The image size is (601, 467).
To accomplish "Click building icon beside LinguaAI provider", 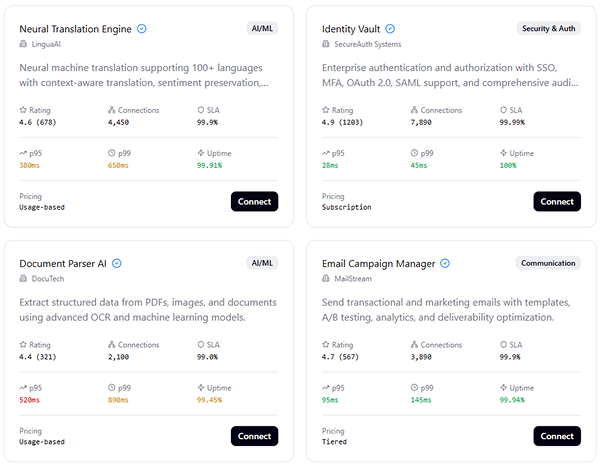I will point(23,44).
